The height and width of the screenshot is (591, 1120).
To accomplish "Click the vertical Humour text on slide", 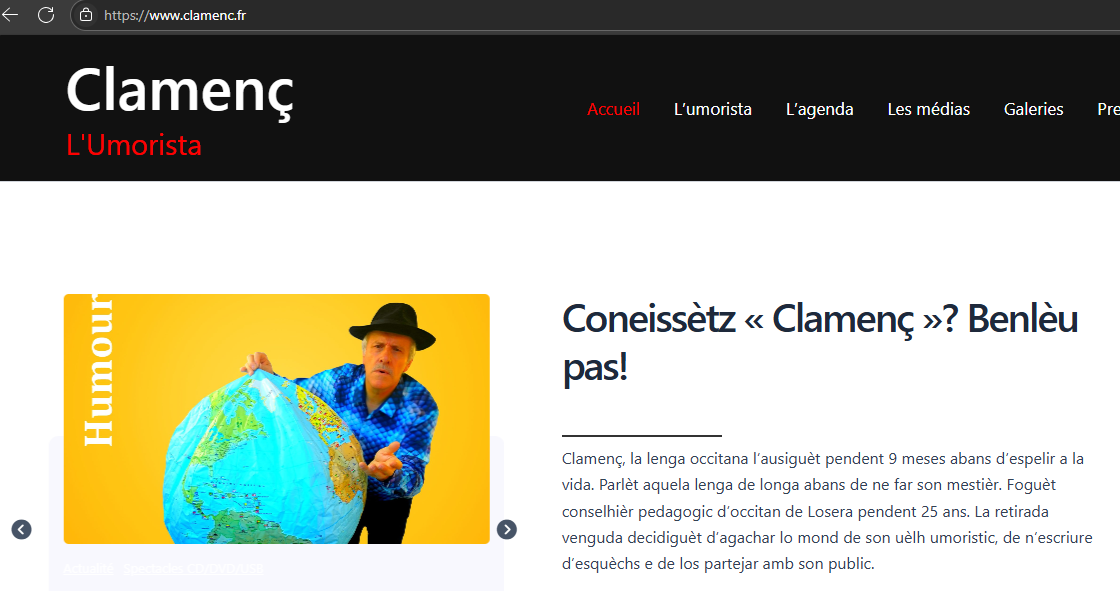I will point(97,370).
